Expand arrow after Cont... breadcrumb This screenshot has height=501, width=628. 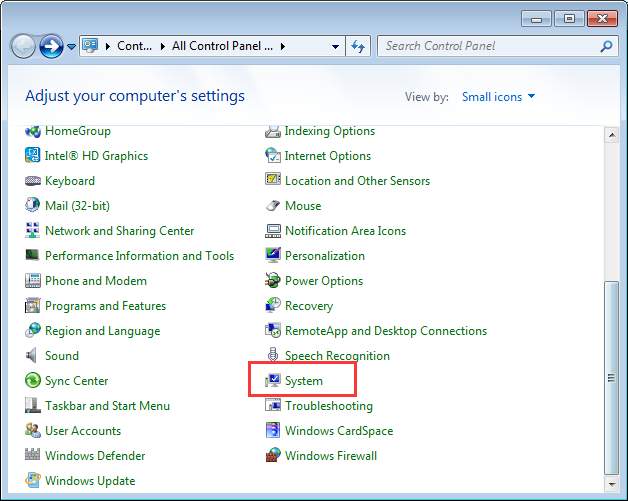[163, 46]
